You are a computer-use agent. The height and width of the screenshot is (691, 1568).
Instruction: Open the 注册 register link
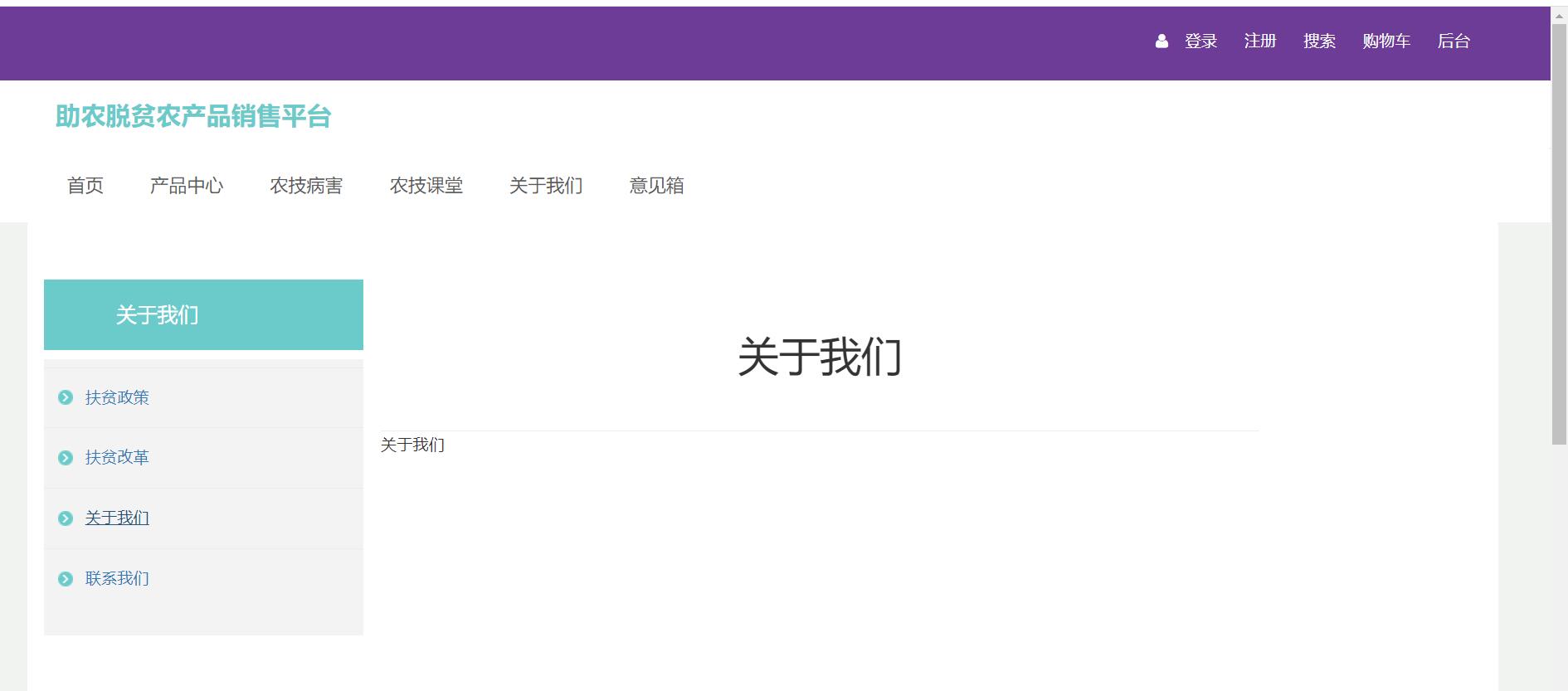point(1259,41)
